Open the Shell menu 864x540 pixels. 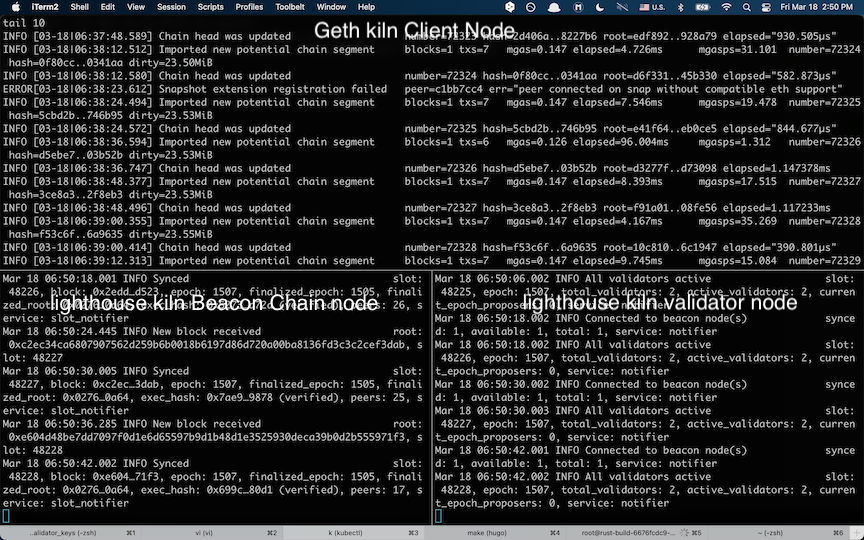click(80, 7)
